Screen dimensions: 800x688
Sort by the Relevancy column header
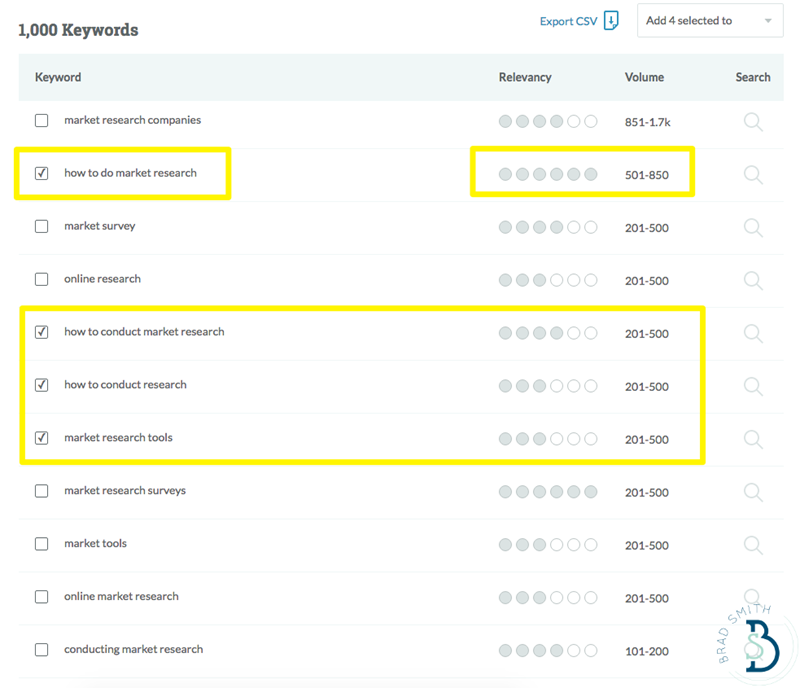click(525, 77)
